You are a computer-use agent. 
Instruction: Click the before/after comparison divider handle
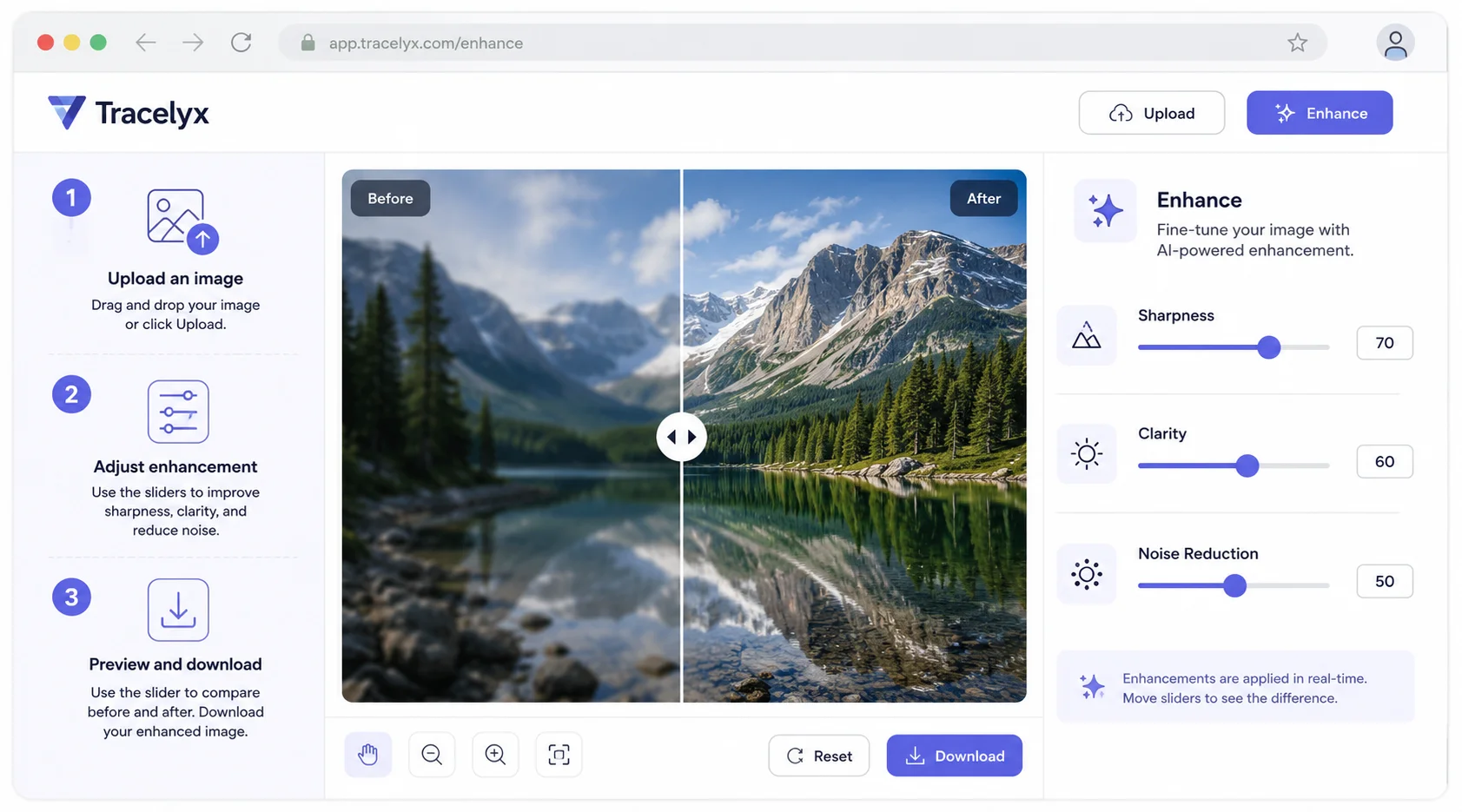point(681,437)
